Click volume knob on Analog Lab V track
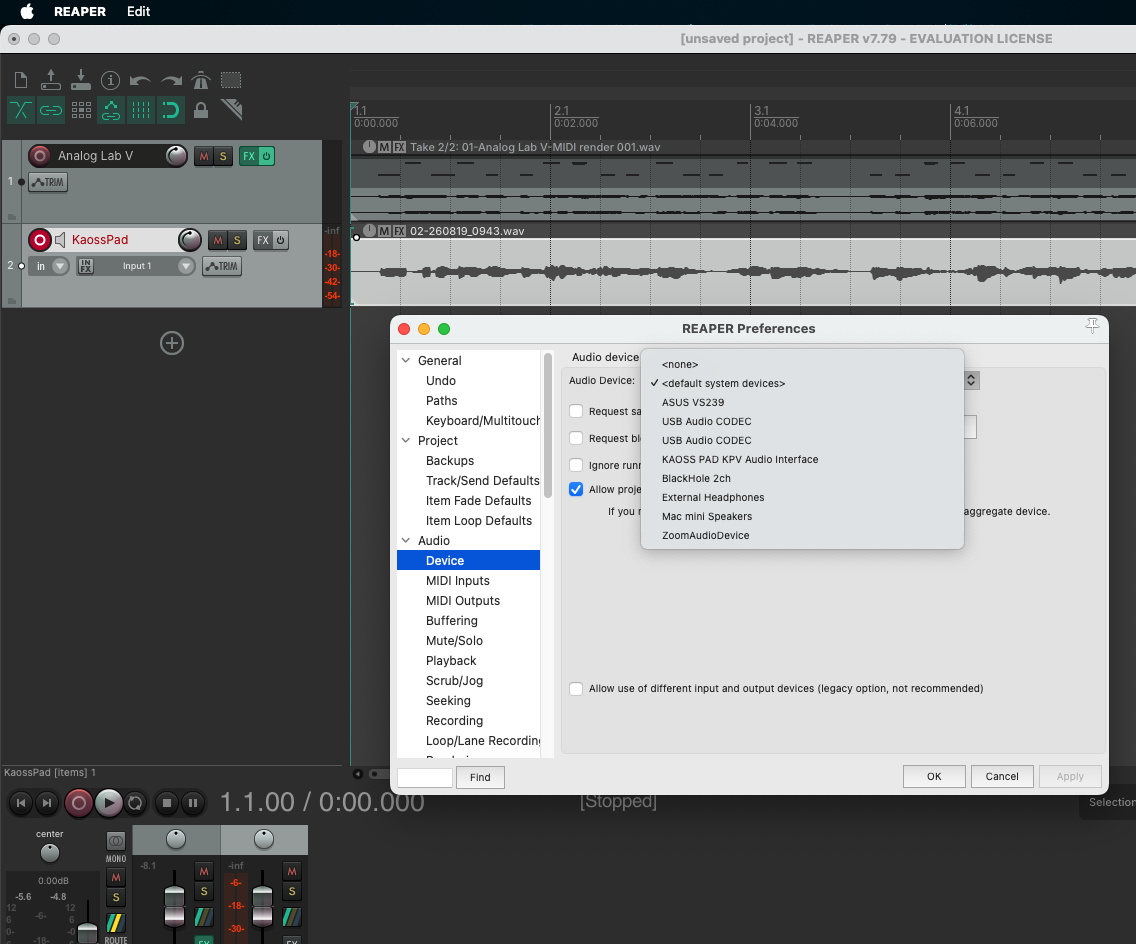Image resolution: width=1136 pixels, height=944 pixels. pyautogui.click(x=176, y=156)
